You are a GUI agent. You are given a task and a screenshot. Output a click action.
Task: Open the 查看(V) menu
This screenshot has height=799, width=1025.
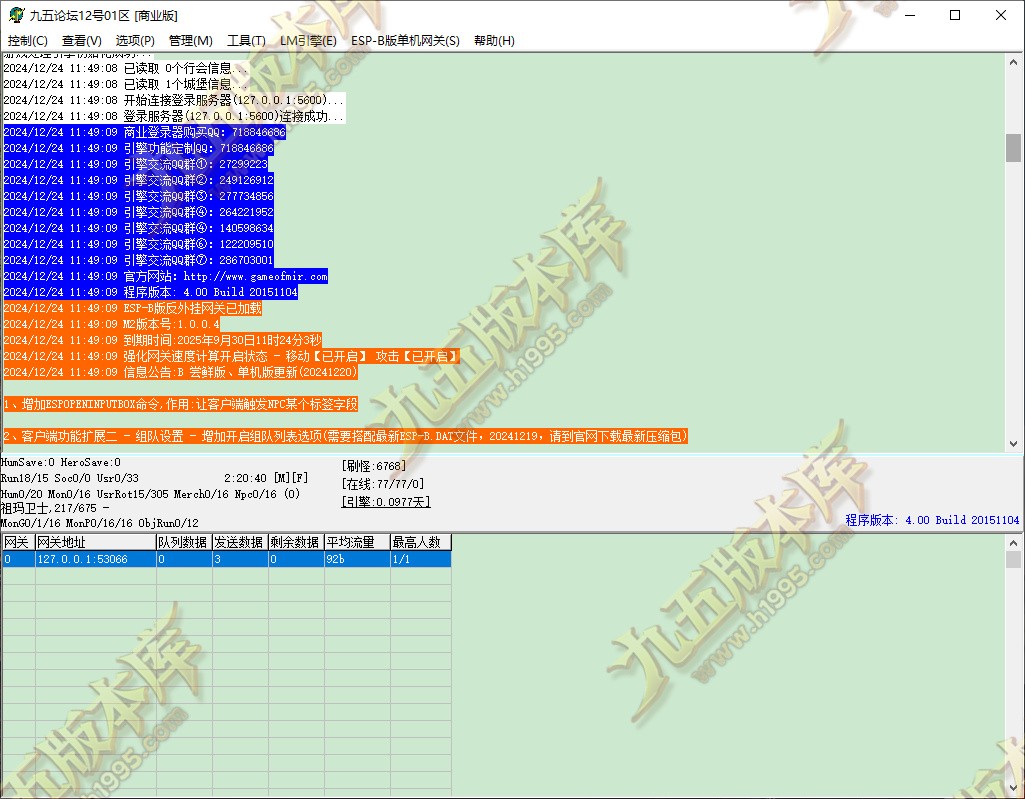point(82,41)
